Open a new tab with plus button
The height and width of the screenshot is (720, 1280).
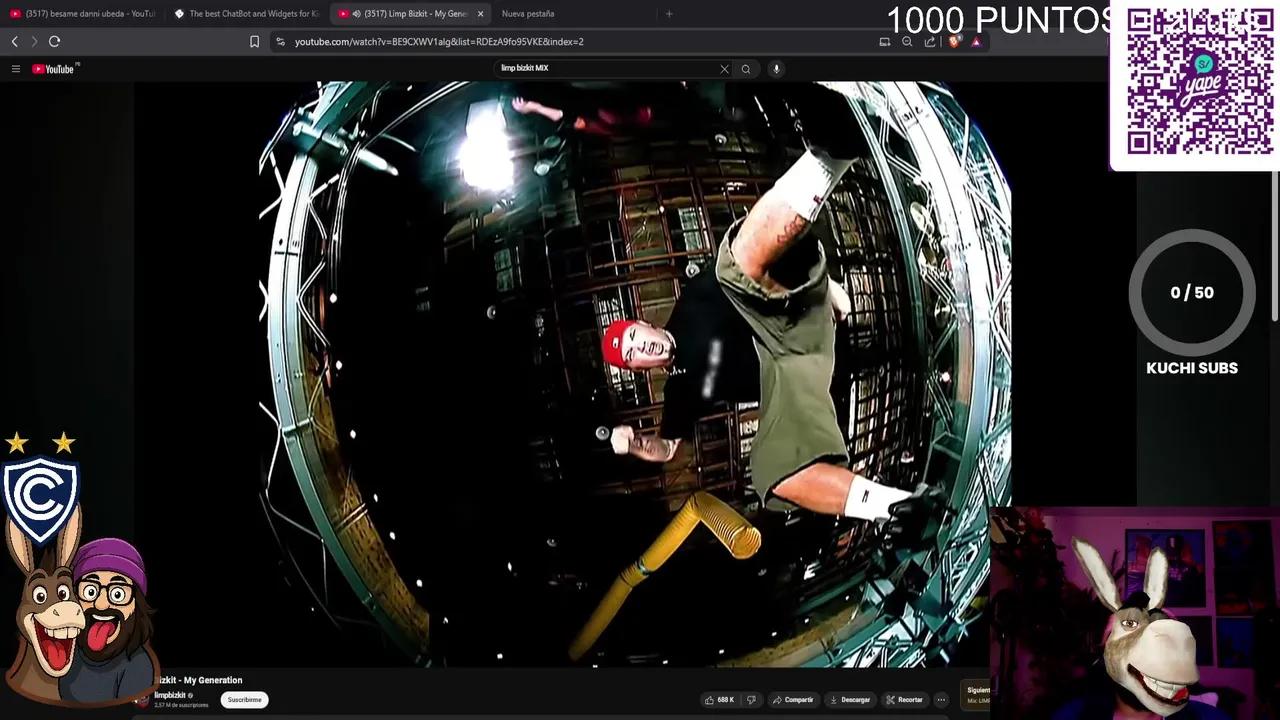(x=669, y=14)
